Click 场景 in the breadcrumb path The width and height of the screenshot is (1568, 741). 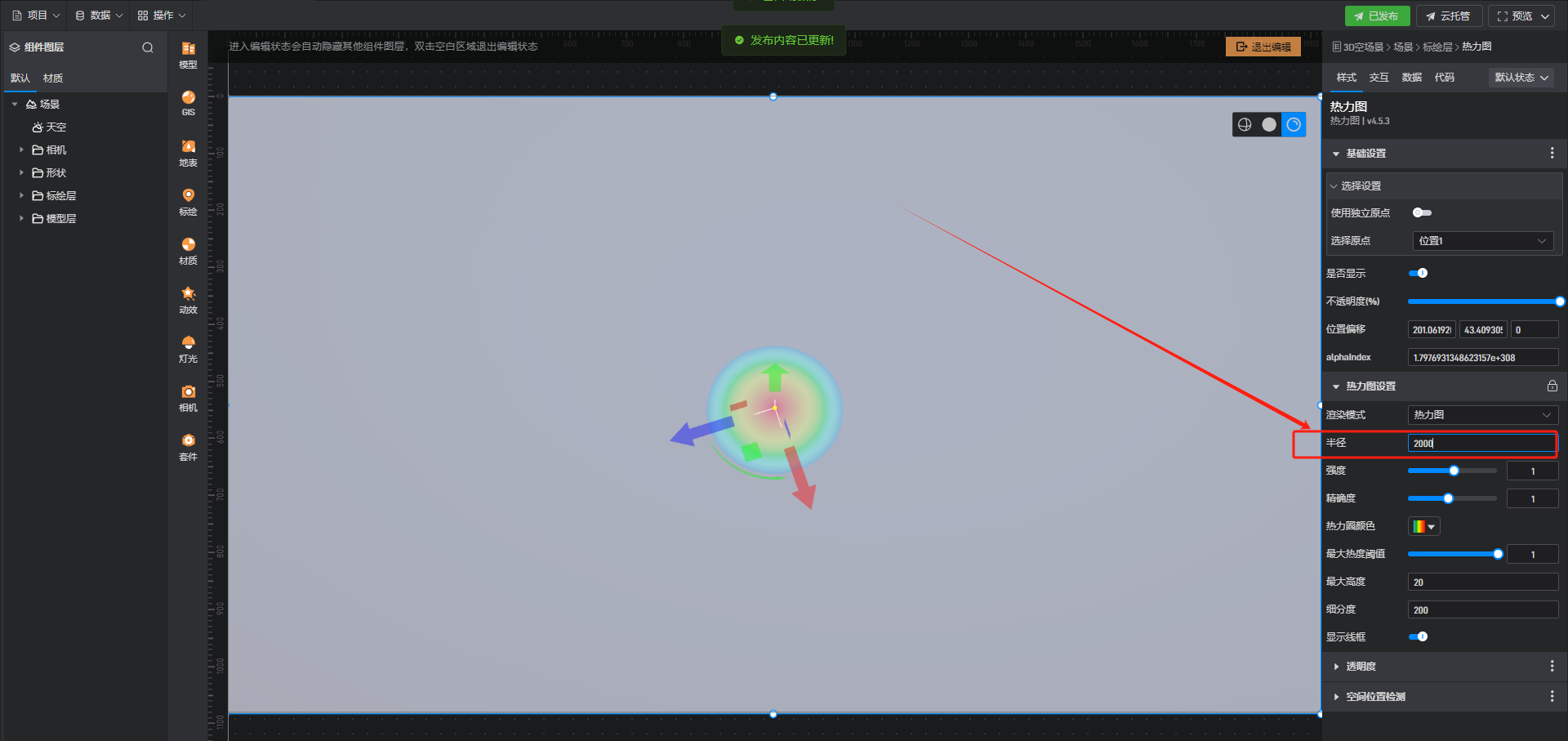(x=1403, y=47)
